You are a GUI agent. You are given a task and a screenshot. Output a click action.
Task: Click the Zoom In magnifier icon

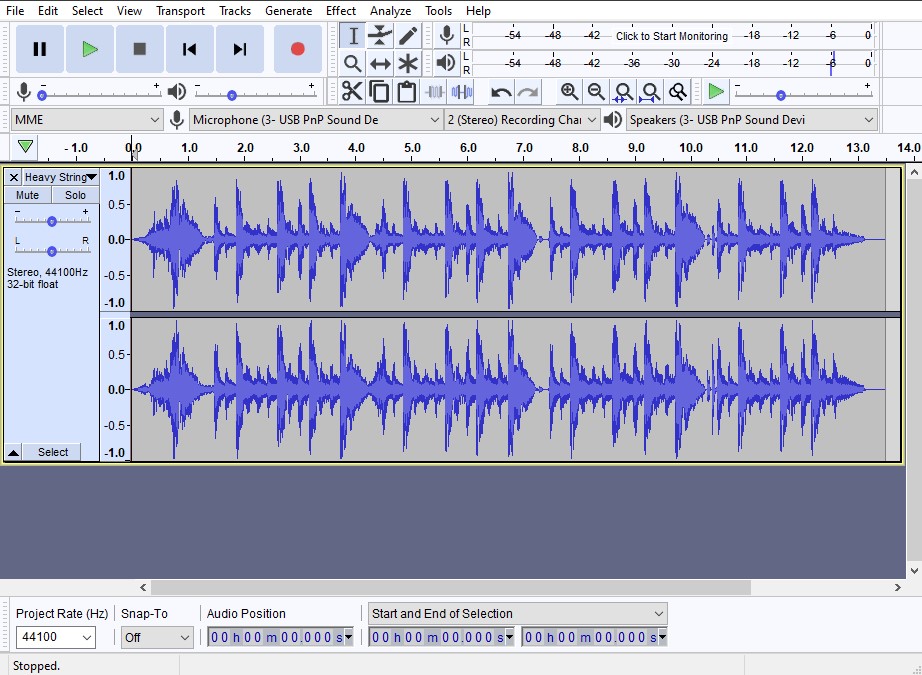click(x=569, y=92)
